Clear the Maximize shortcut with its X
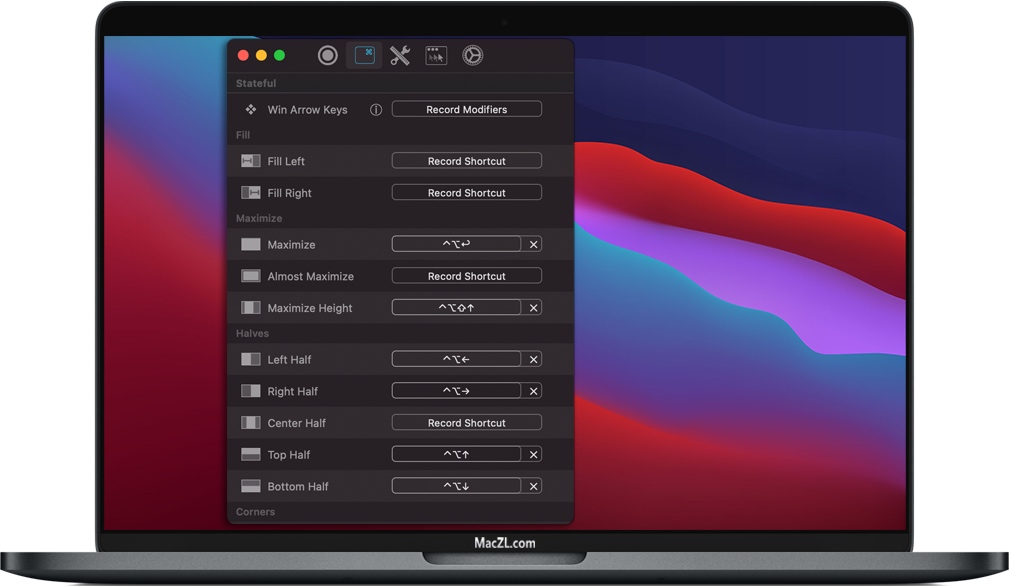The height and width of the screenshot is (586, 1009). pos(533,244)
